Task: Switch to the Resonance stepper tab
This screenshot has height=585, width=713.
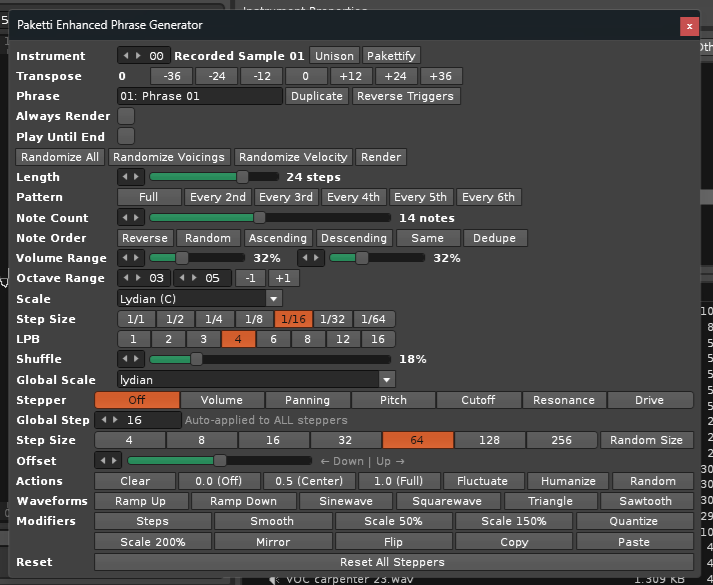Action: (564, 400)
